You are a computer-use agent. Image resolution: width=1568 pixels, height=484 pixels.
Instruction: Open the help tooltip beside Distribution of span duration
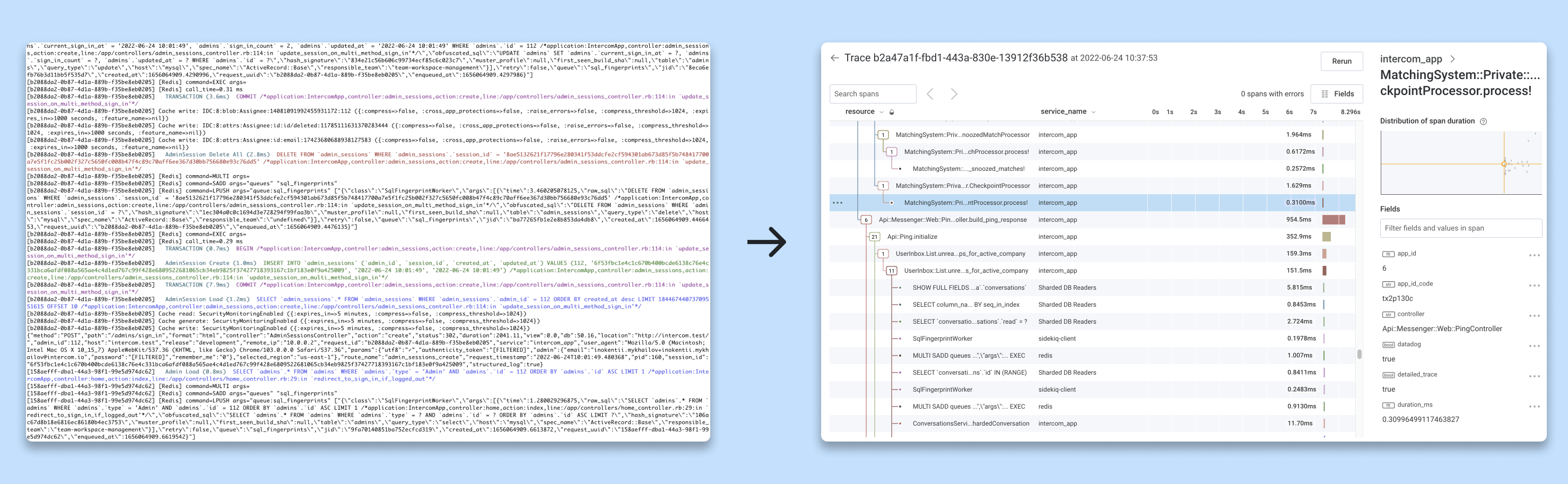(x=1483, y=120)
